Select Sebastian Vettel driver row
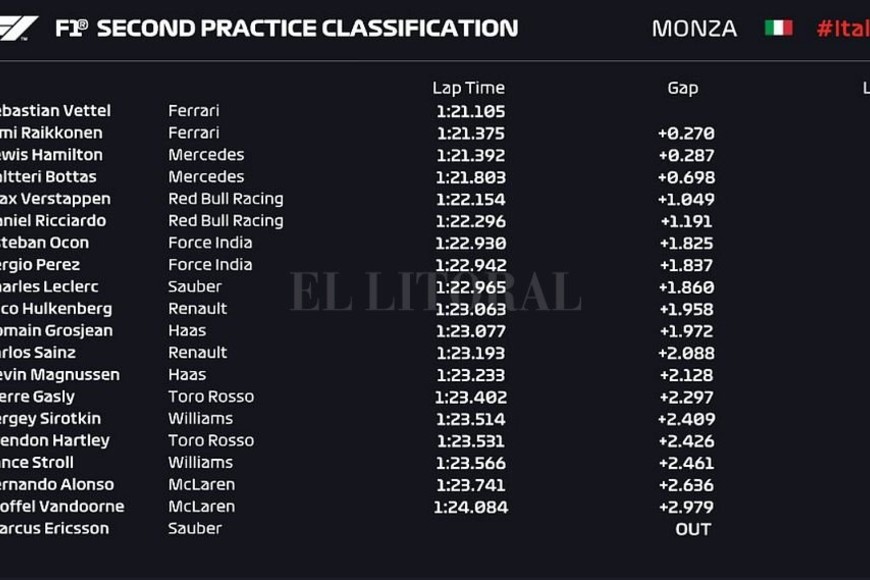870x580 pixels. 55,111
